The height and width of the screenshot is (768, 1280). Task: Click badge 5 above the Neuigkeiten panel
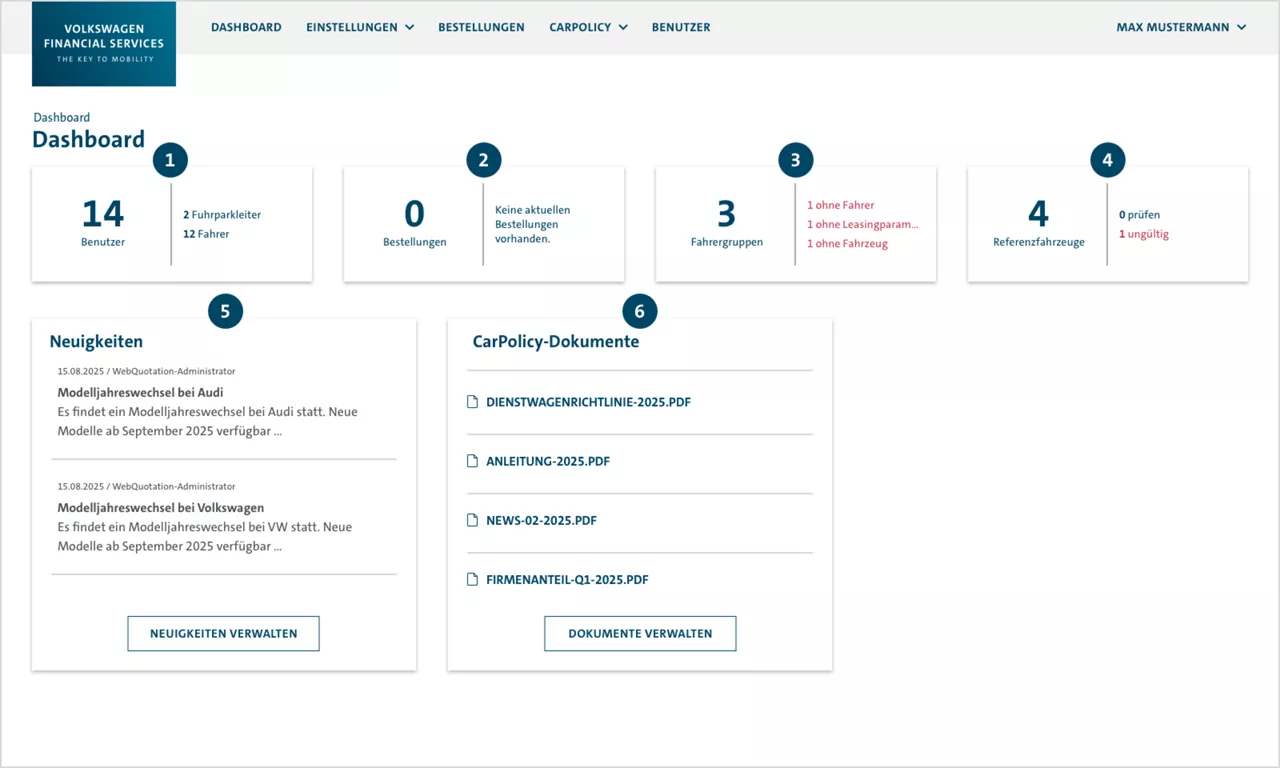tap(225, 311)
